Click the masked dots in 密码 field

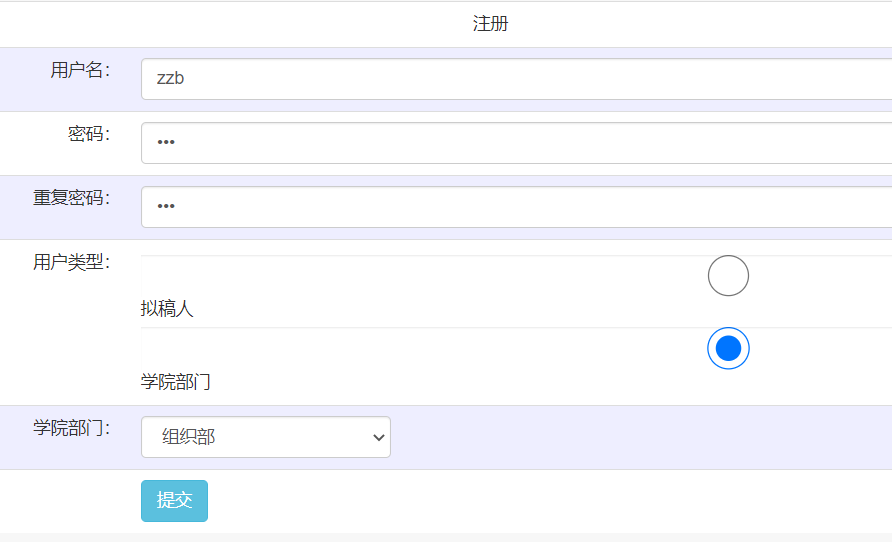166,143
